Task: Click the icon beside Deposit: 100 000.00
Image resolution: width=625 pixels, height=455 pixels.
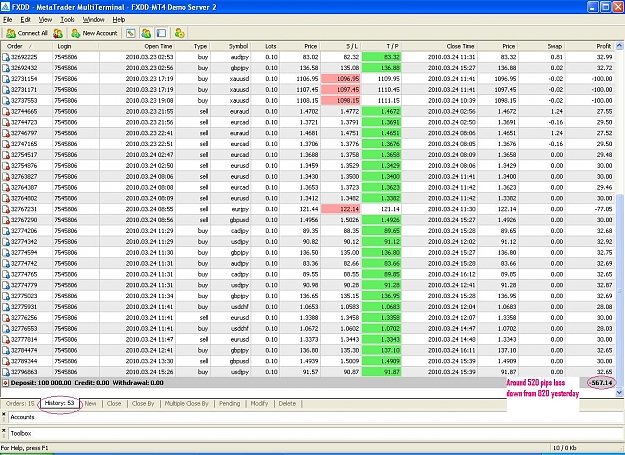Action: 5,383
